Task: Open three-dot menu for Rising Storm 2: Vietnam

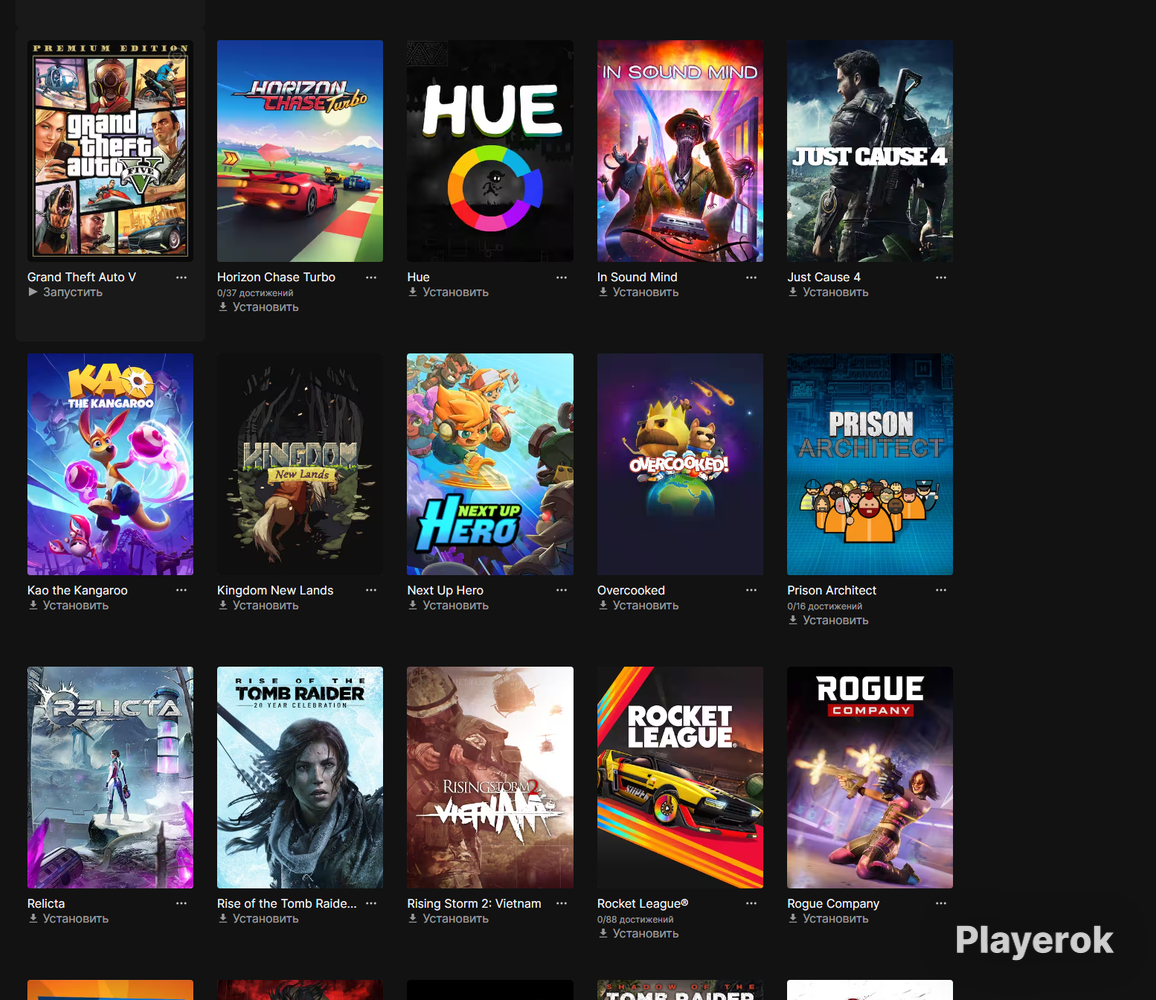Action: tap(561, 904)
